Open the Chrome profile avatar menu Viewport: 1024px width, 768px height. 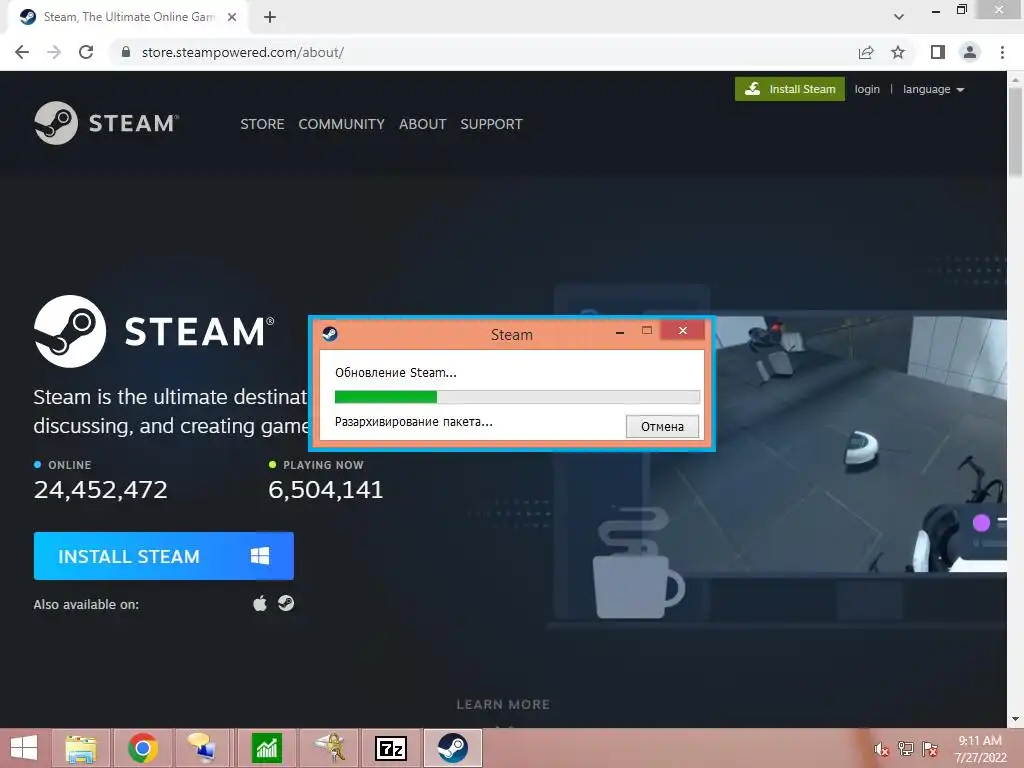(970, 52)
